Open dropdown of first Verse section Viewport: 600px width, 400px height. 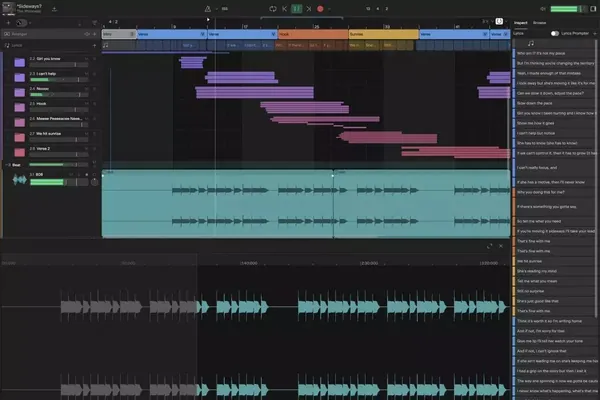click(x=203, y=34)
